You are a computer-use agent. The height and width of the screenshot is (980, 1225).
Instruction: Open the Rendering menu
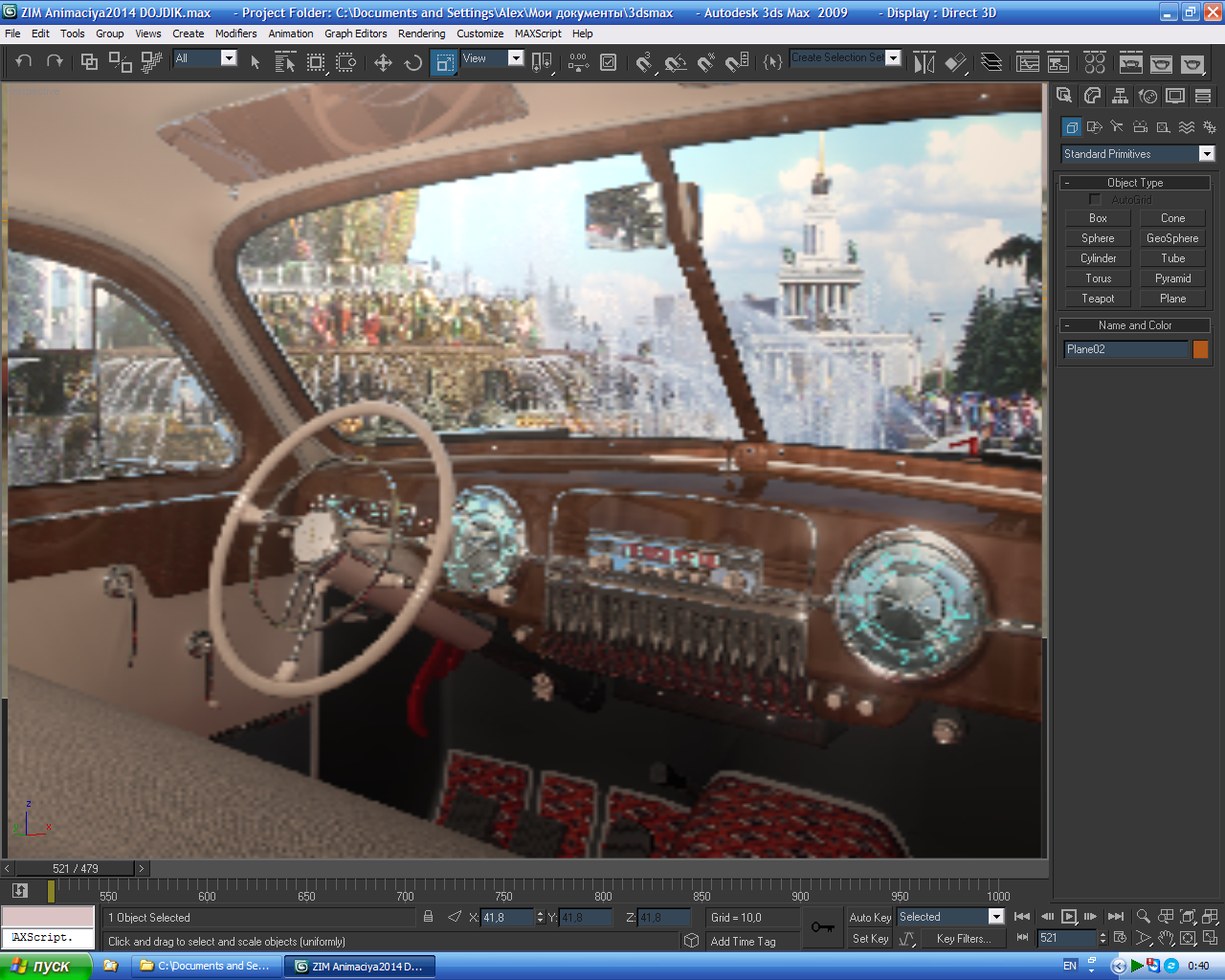coord(421,33)
